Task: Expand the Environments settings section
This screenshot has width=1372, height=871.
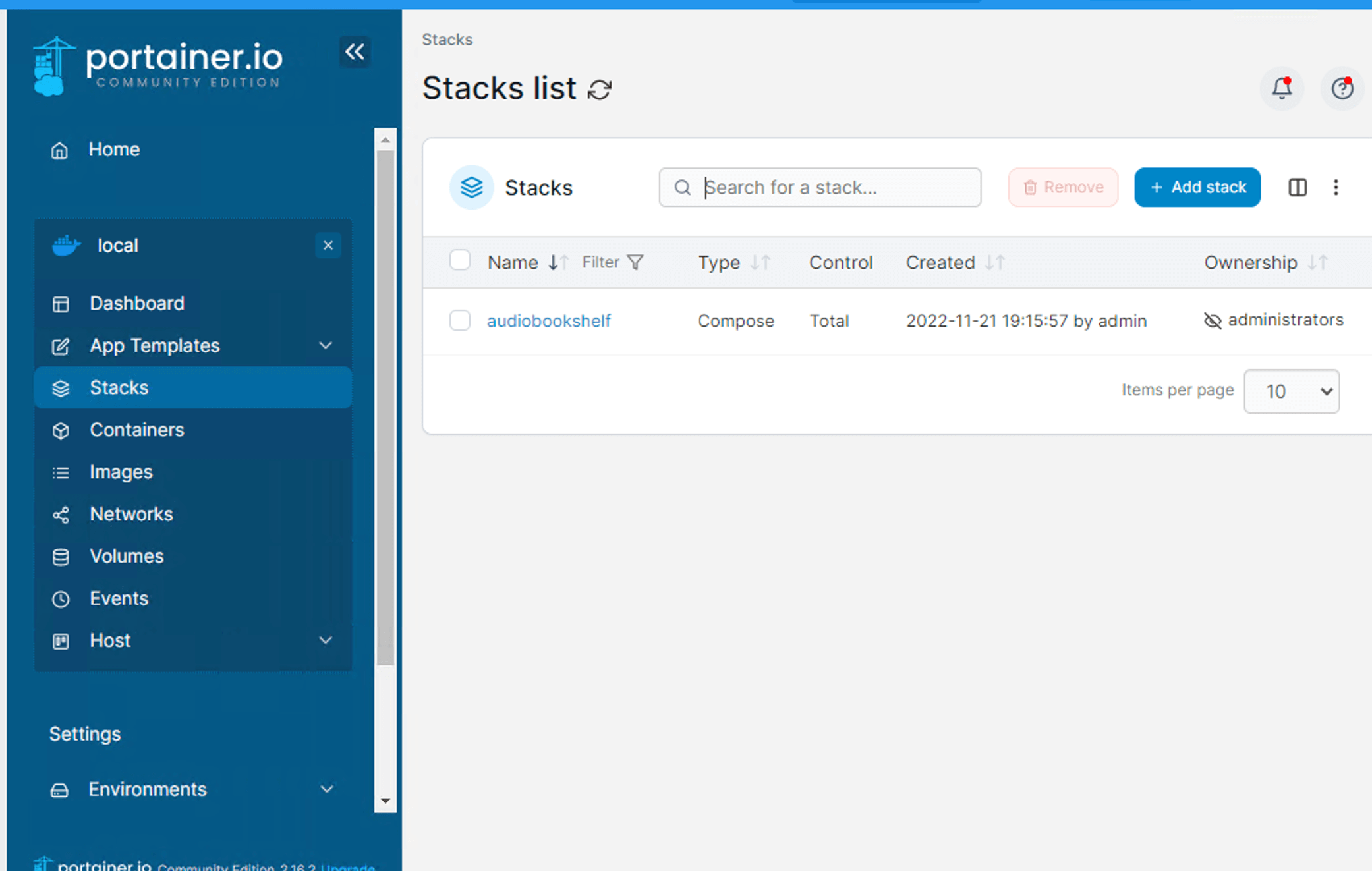Action: pyautogui.click(x=326, y=789)
